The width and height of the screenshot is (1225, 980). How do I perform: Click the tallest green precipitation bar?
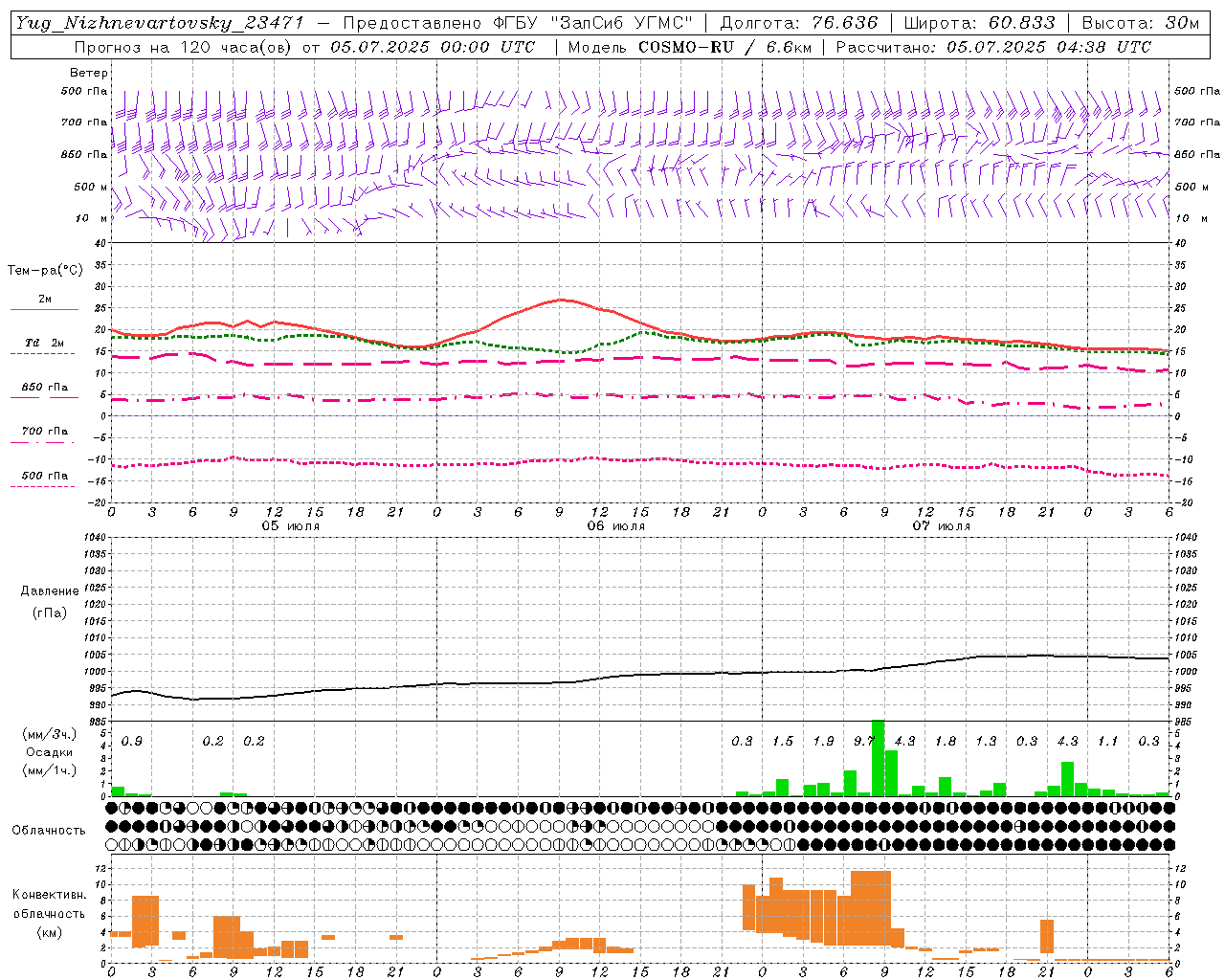[878, 758]
